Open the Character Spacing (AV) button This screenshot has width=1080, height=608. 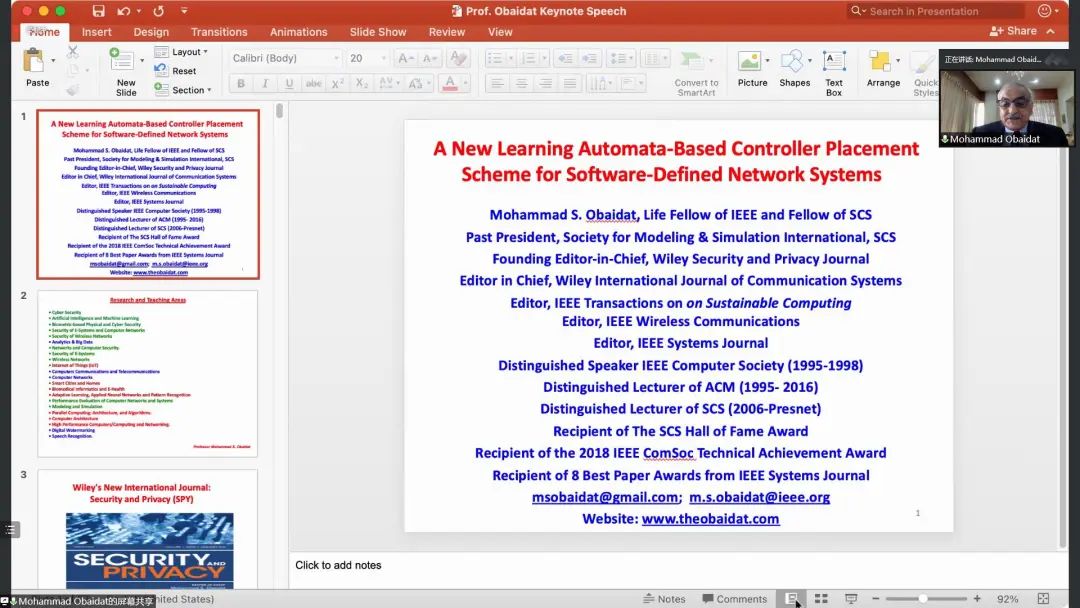[388, 83]
